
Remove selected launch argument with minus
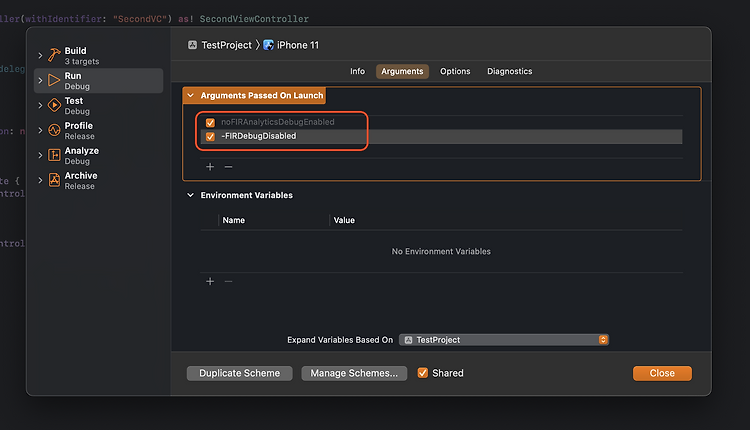pyautogui.click(x=229, y=166)
